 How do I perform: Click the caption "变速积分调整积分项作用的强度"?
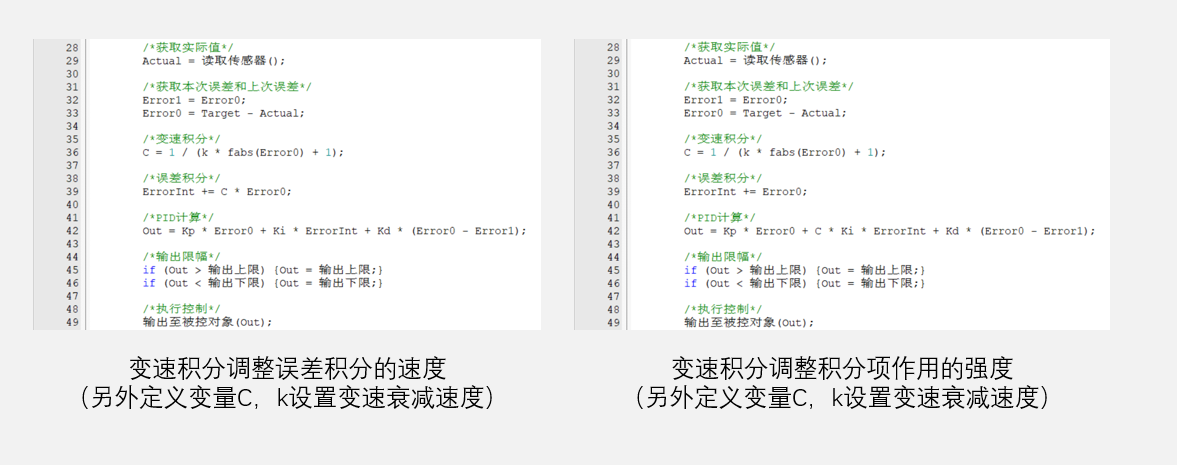pyautogui.click(x=841, y=369)
